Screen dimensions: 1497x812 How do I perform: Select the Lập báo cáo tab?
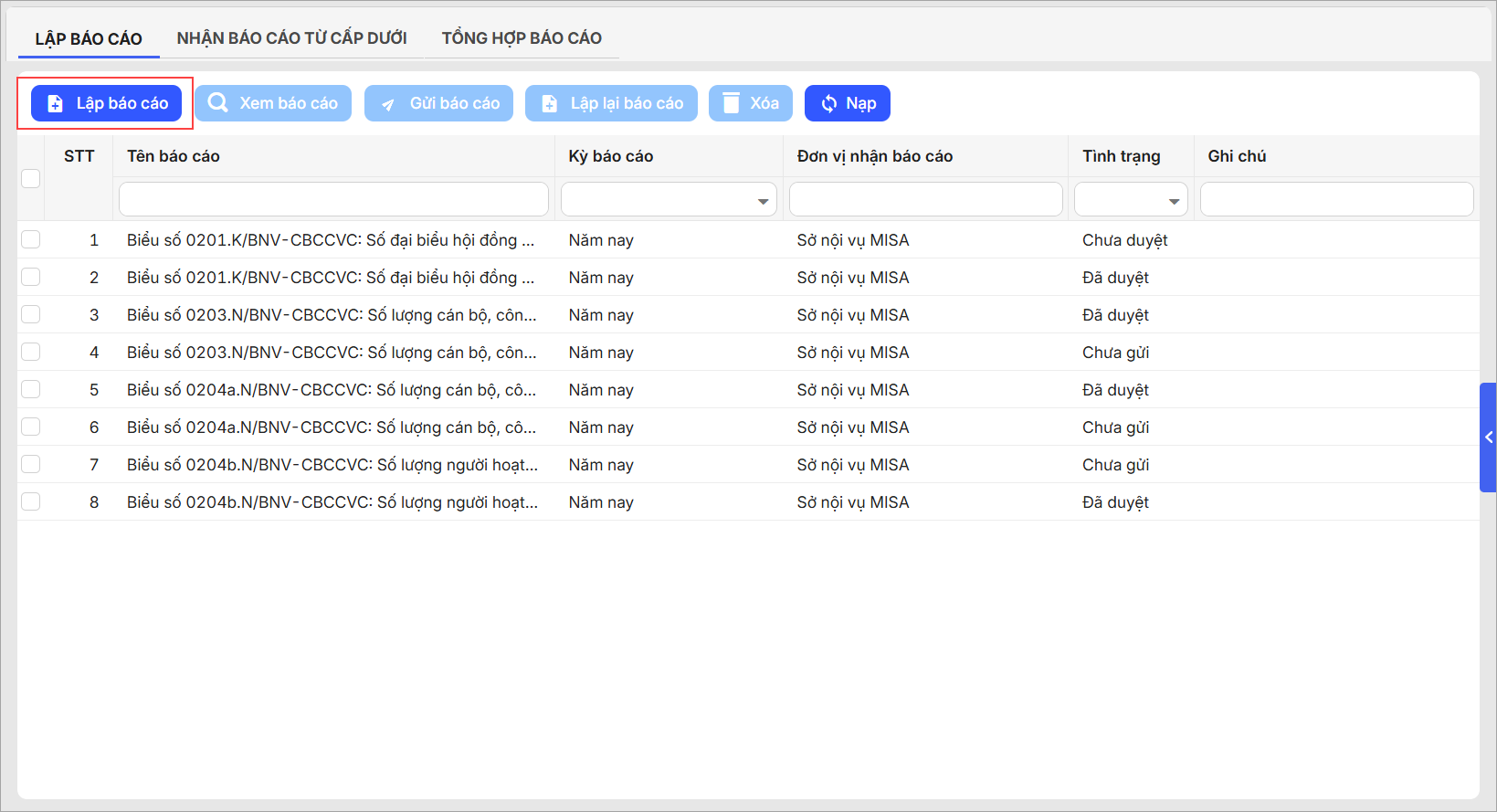click(x=89, y=38)
